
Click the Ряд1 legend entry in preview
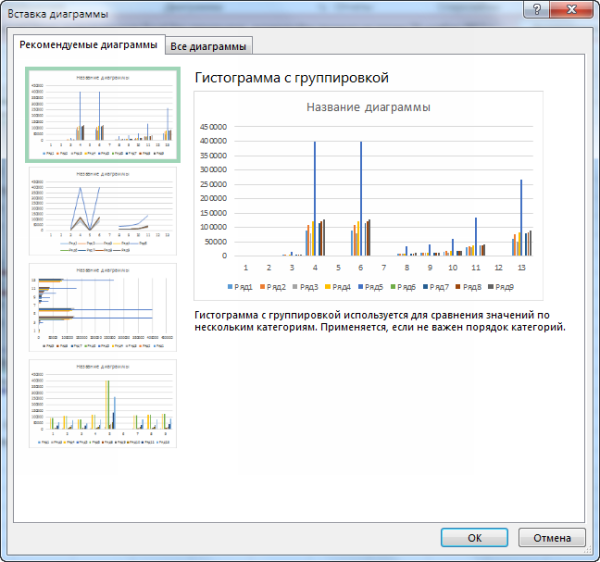click(241, 287)
